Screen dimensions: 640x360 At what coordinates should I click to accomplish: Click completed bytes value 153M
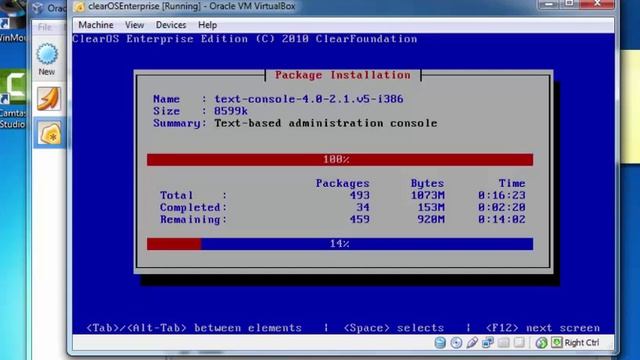[x=431, y=207]
